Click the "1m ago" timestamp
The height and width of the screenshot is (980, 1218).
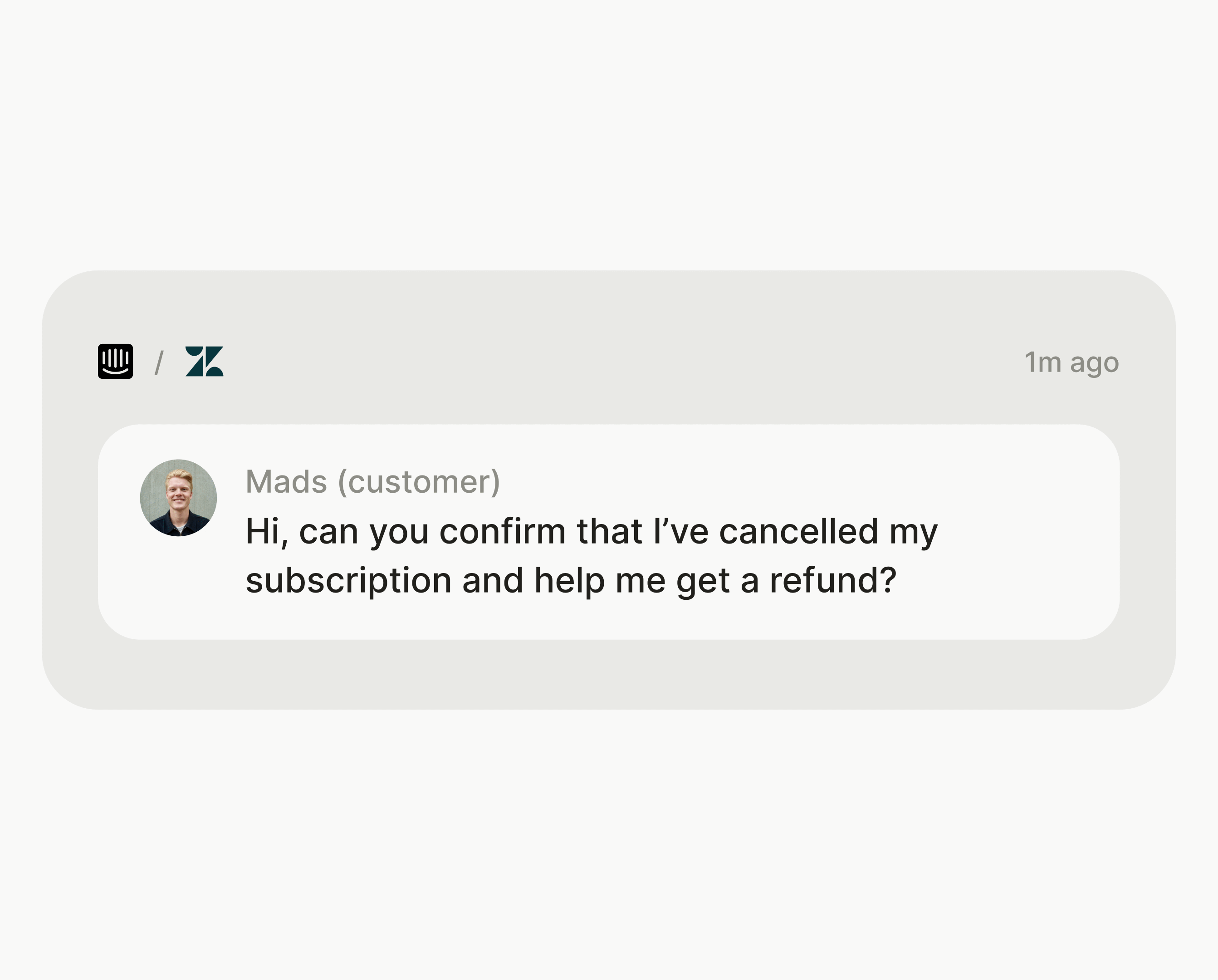pyautogui.click(x=1071, y=362)
